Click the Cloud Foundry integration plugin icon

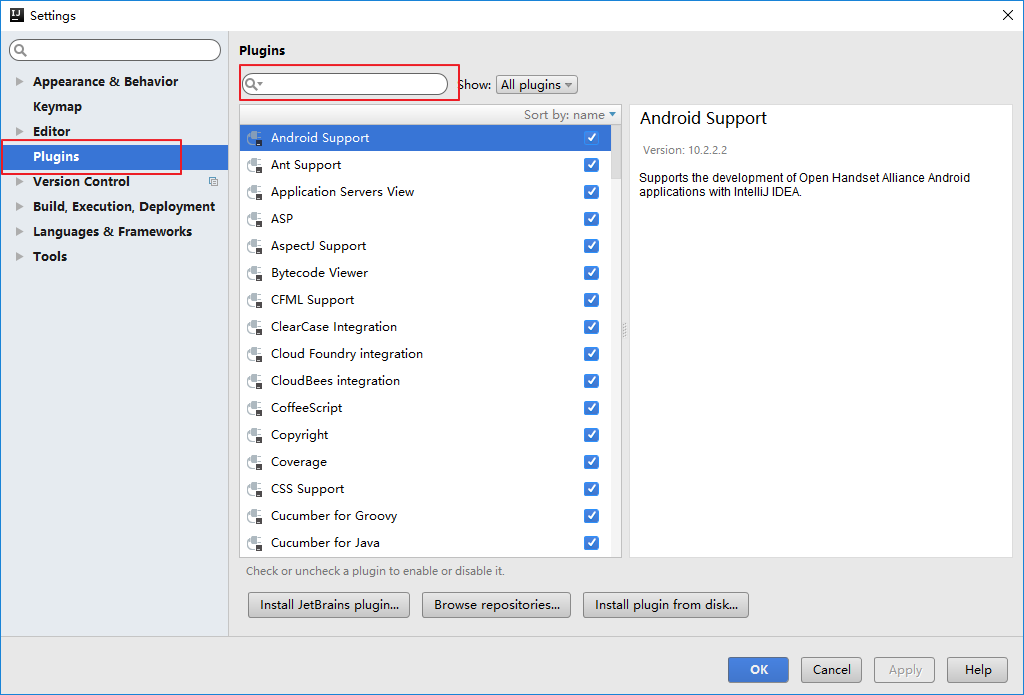pos(255,354)
